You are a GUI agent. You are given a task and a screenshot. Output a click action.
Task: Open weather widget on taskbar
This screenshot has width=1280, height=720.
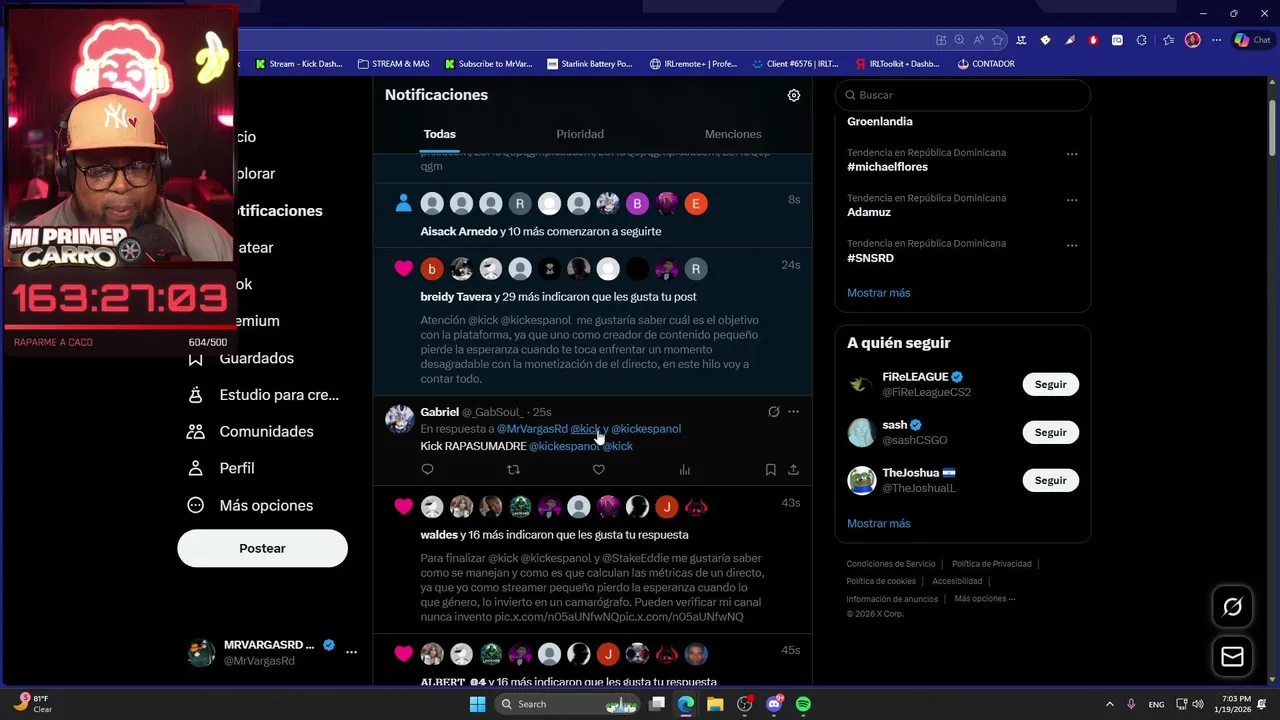[x=34, y=704]
